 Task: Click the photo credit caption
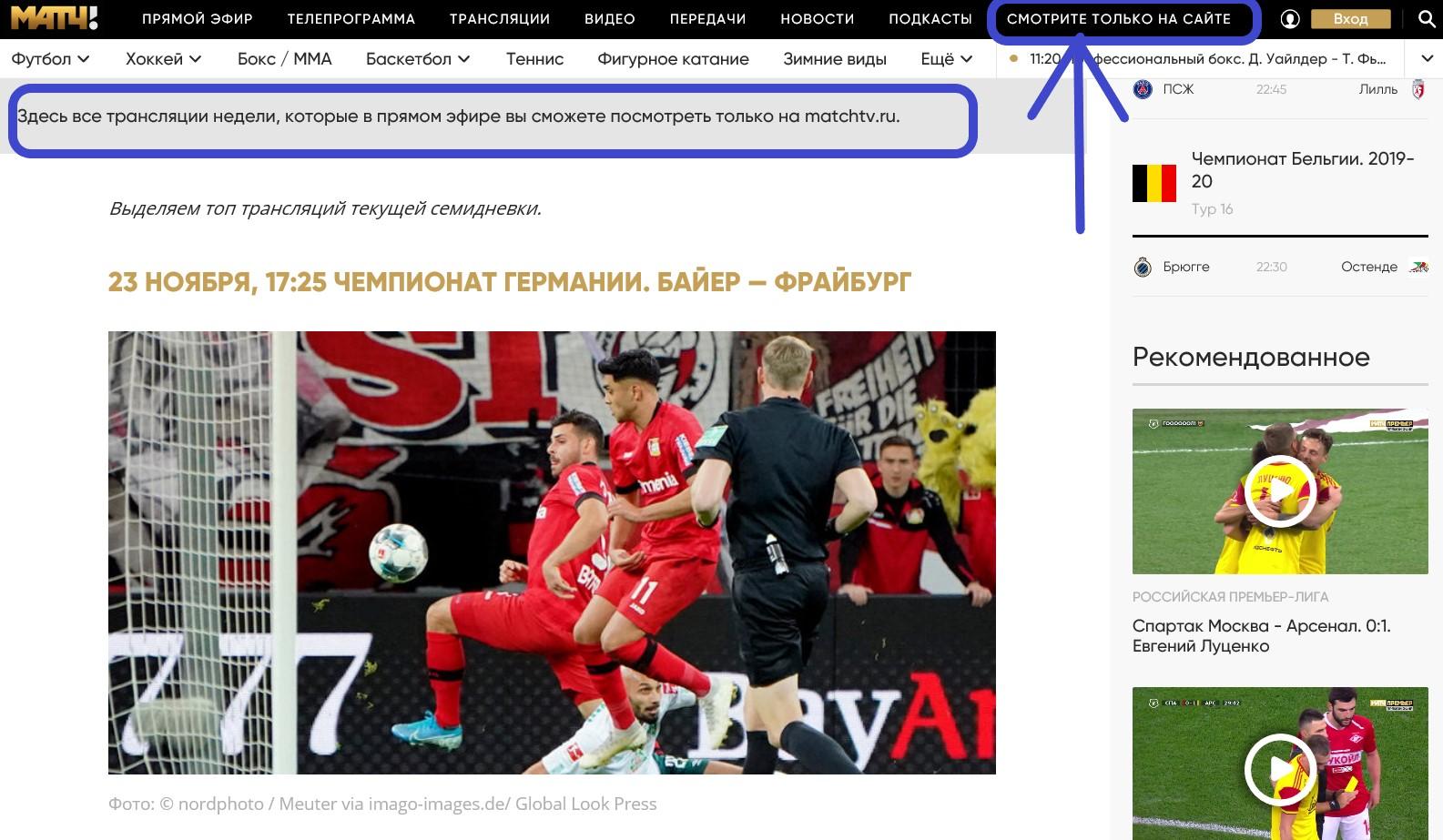(x=382, y=804)
